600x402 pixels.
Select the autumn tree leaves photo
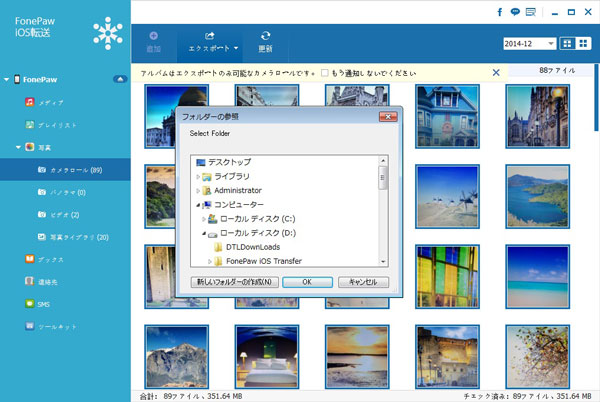click(537, 357)
